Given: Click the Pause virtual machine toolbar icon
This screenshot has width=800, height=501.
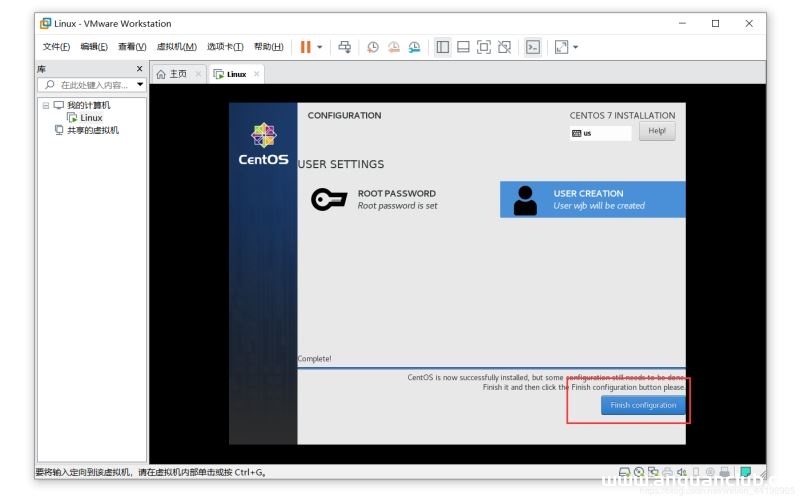Looking at the screenshot, I should coord(306,47).
